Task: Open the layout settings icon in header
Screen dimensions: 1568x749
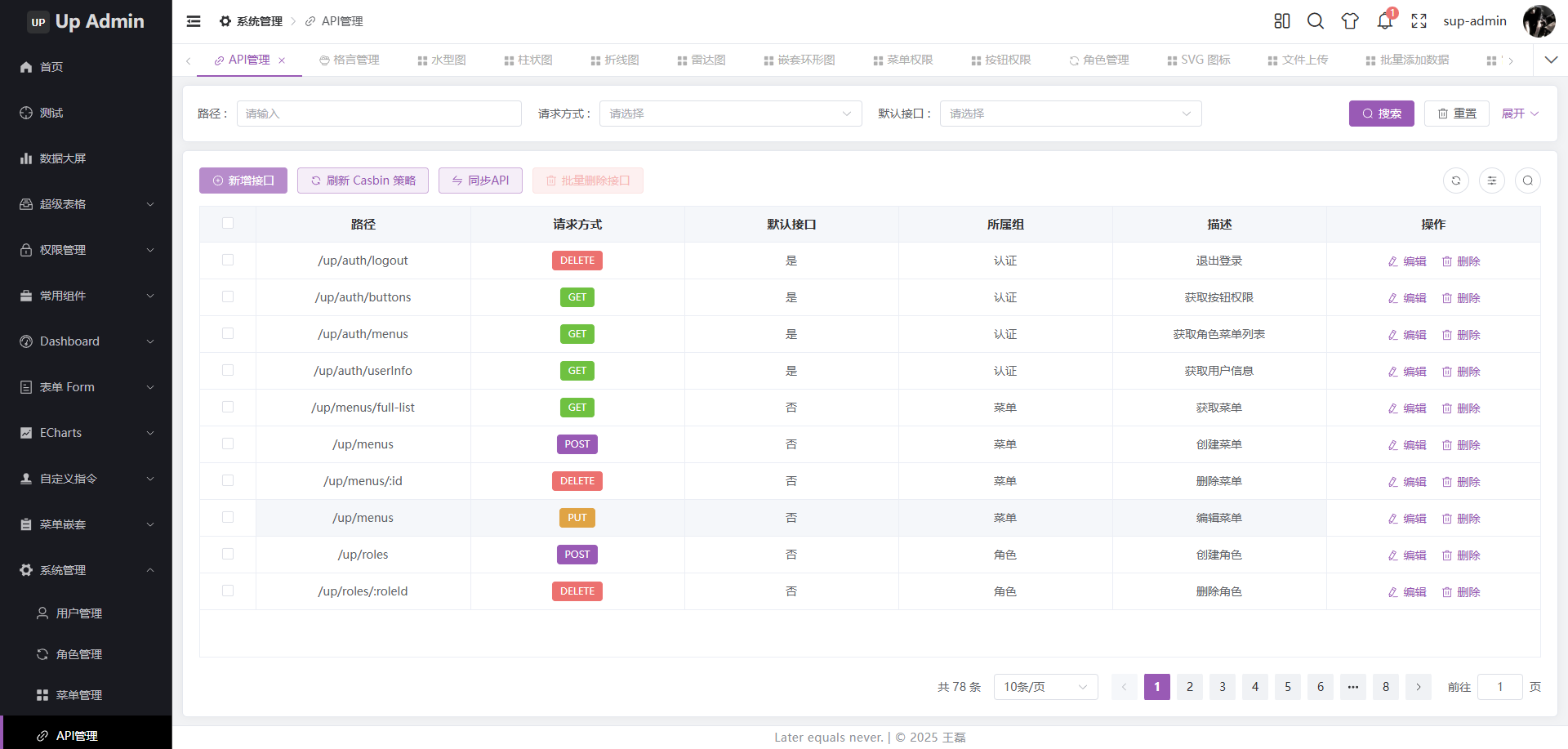Action: coord(1281,21)
